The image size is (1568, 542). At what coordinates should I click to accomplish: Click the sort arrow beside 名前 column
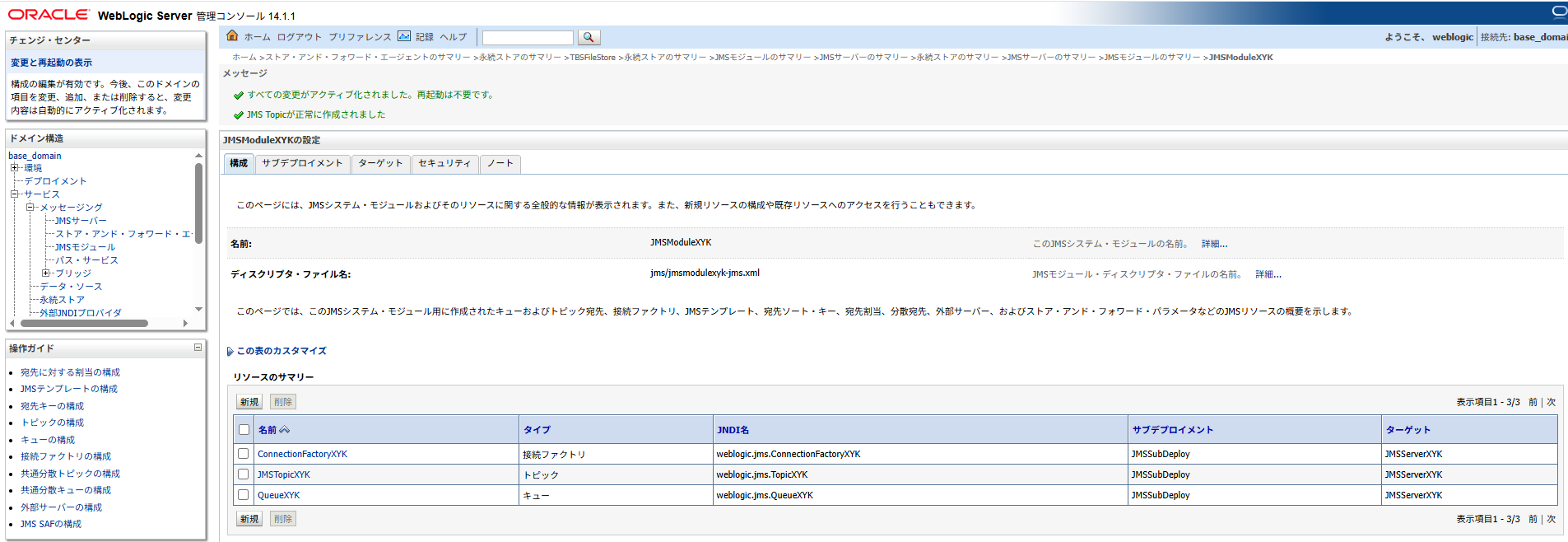pyautogui.click(x=285, y=430)
